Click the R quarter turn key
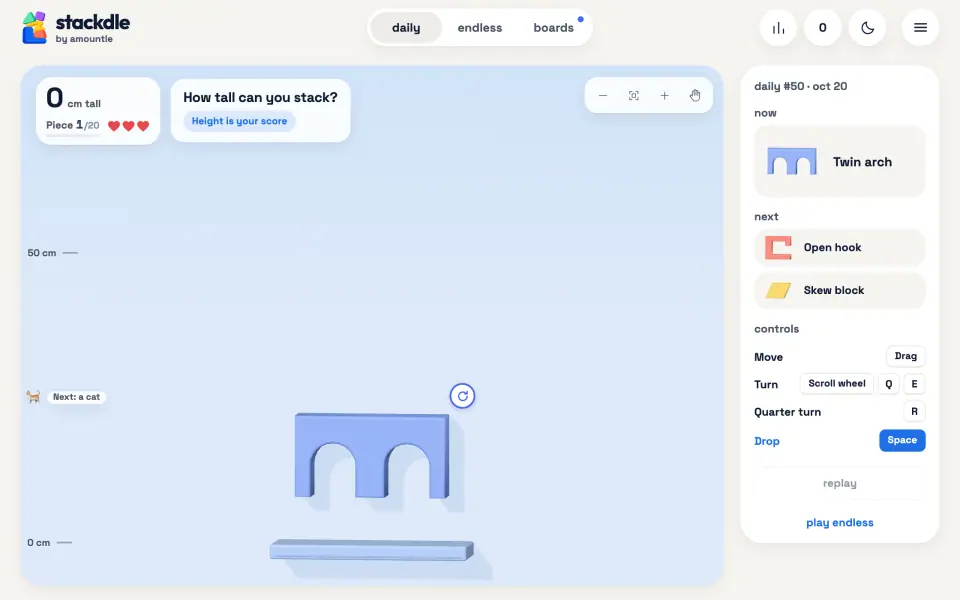The height and width of the screenshot is (600, 960). (914, 411)
